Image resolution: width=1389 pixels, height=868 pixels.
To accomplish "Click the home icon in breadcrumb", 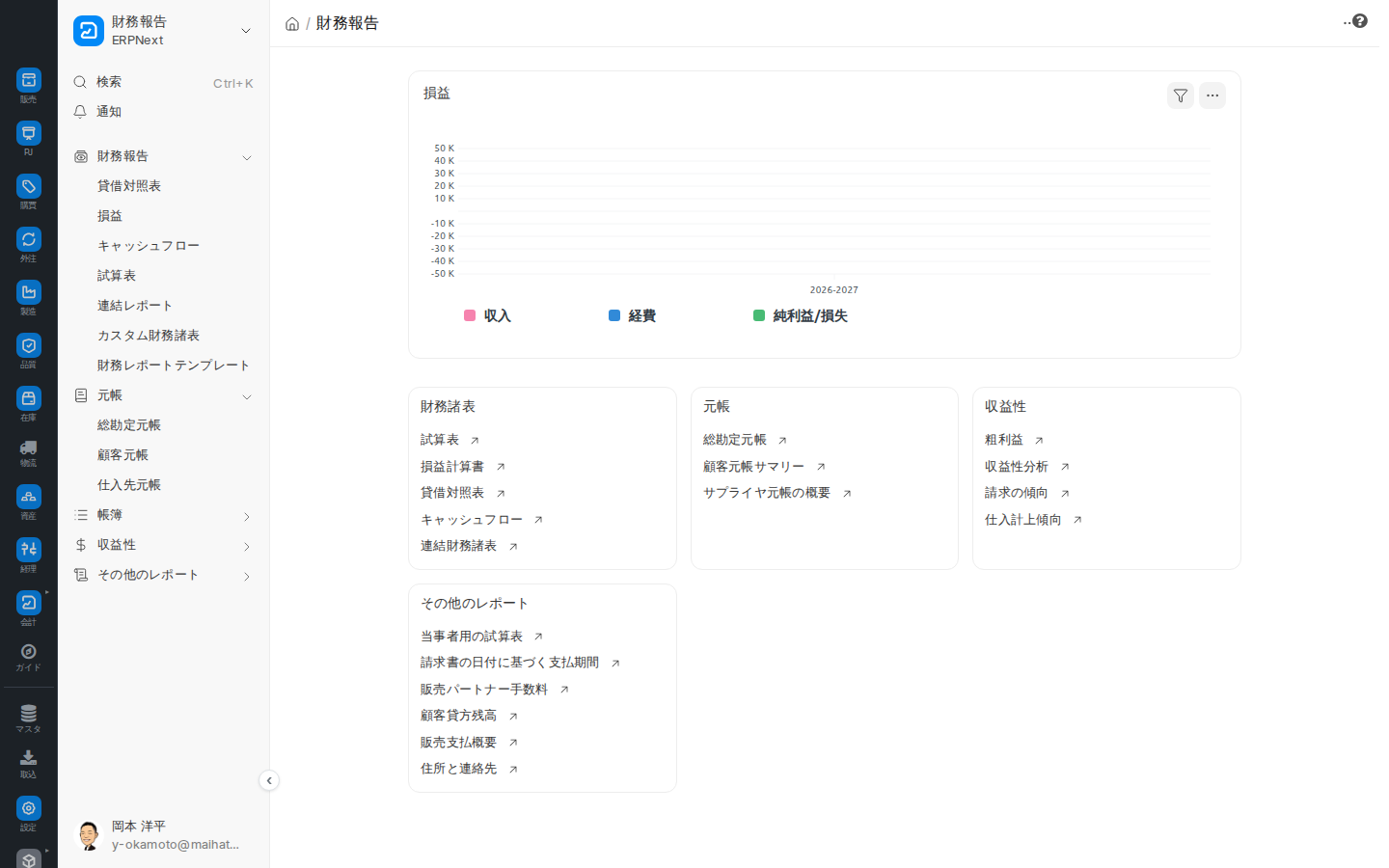I will pos(292,24).
